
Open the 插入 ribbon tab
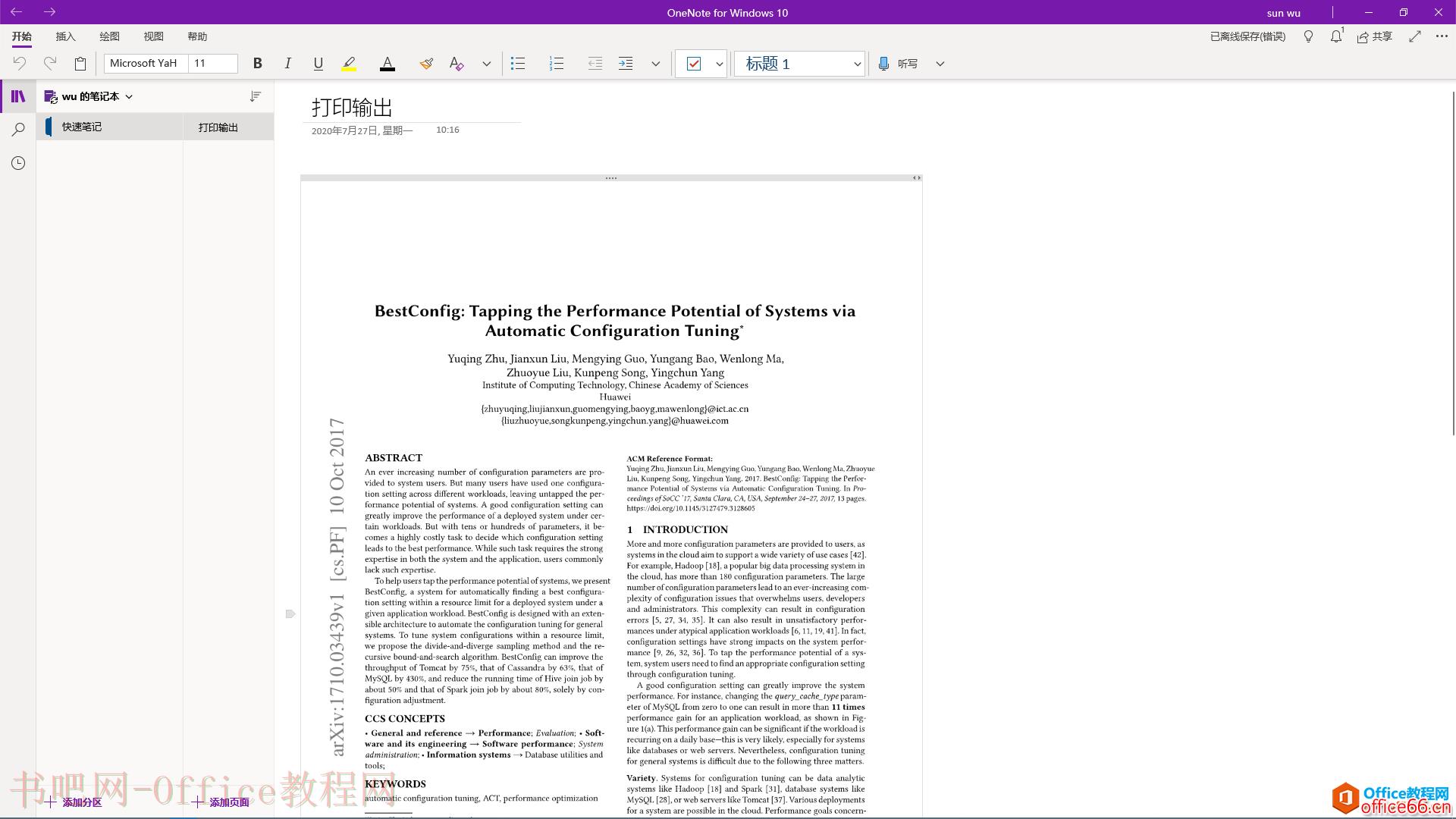pos(66,36)
